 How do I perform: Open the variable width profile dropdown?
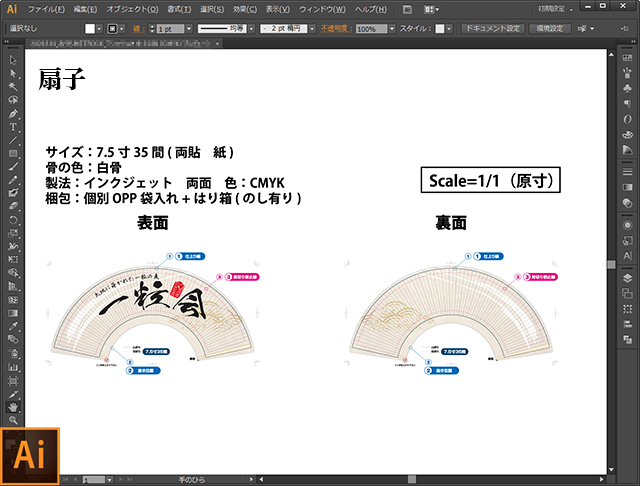pos(251,29)
